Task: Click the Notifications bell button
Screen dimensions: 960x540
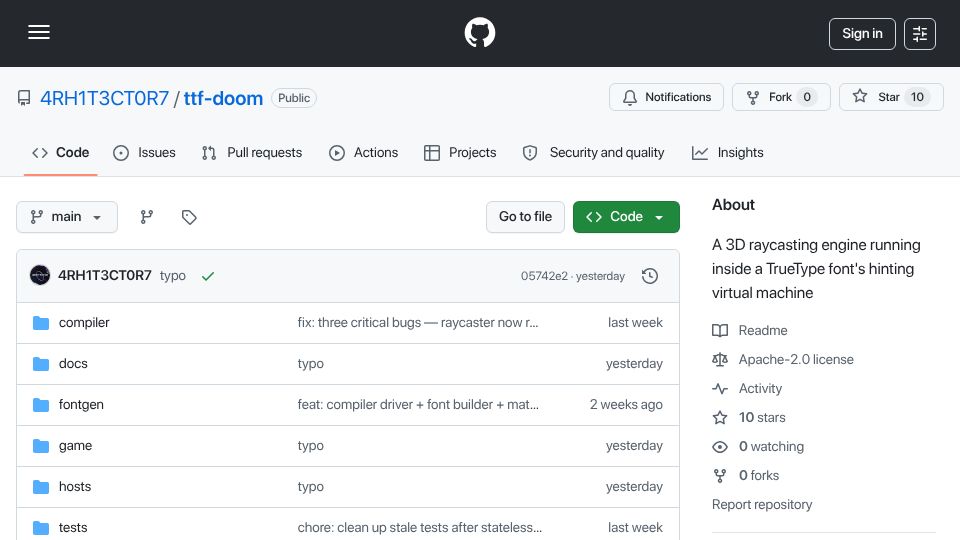Action: [x=666, y=97]
